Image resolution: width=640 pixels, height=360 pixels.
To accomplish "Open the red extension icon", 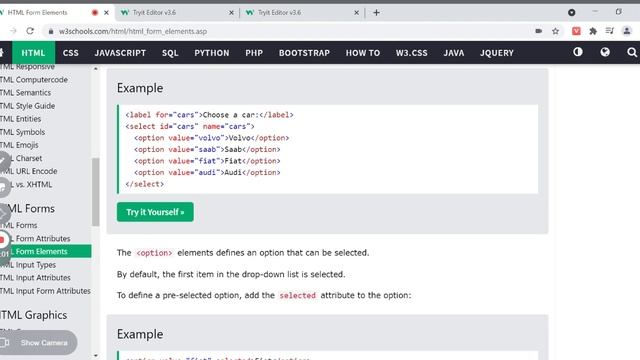I will [x=576, y=31].
